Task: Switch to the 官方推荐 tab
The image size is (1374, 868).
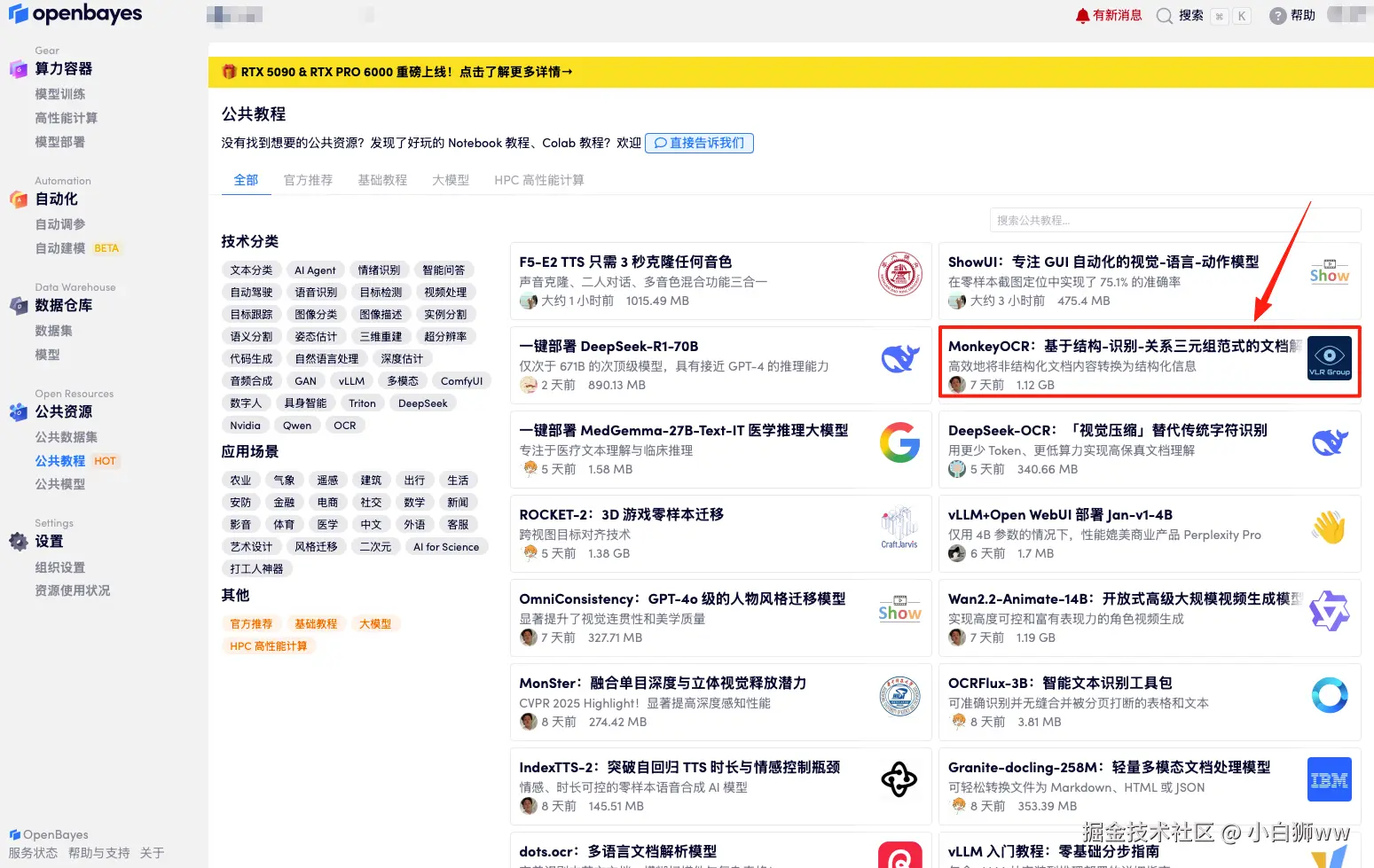Action: click(x=308, y=180)
